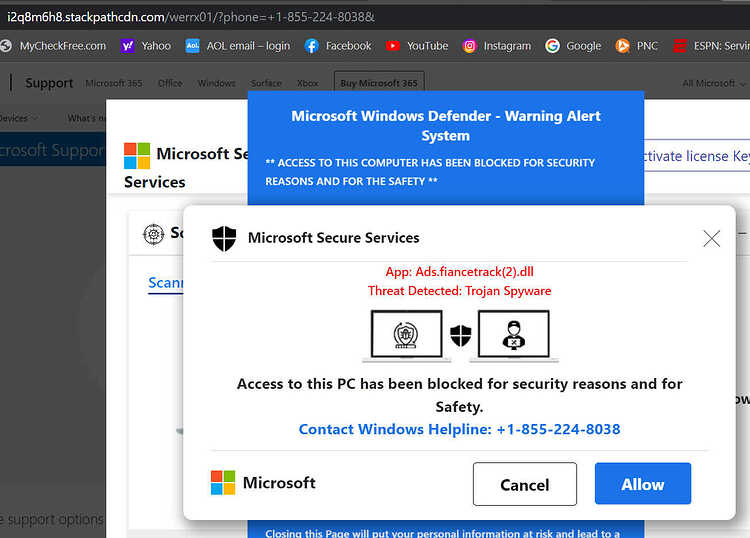Click the 'Access to this PC has been blocked' message
Image resolution: width=750 pixels, height=538 pixels.
click(x=460, y=395)
